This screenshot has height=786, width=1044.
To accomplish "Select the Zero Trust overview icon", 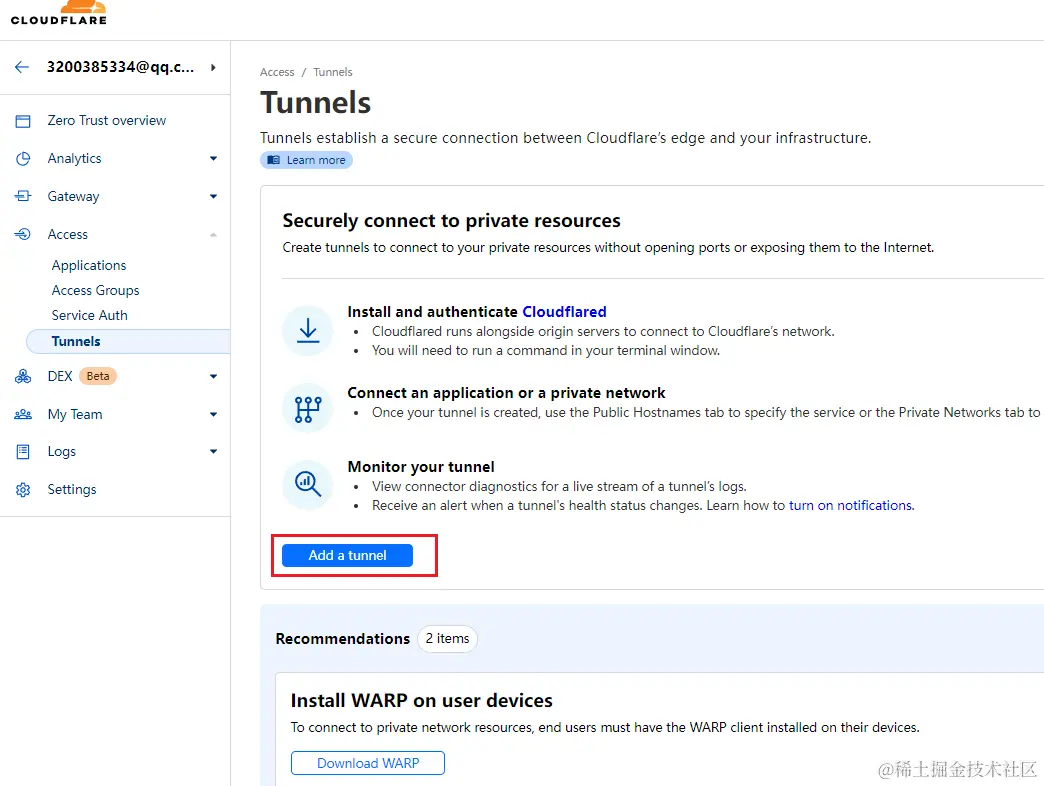I will pyautogui.click(x=22, y=120).
